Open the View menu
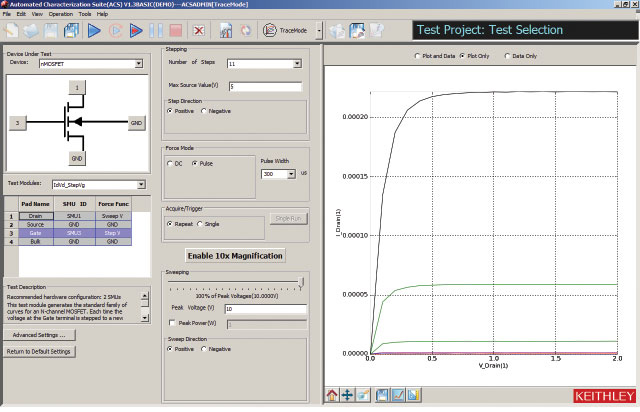 (37, 14)
